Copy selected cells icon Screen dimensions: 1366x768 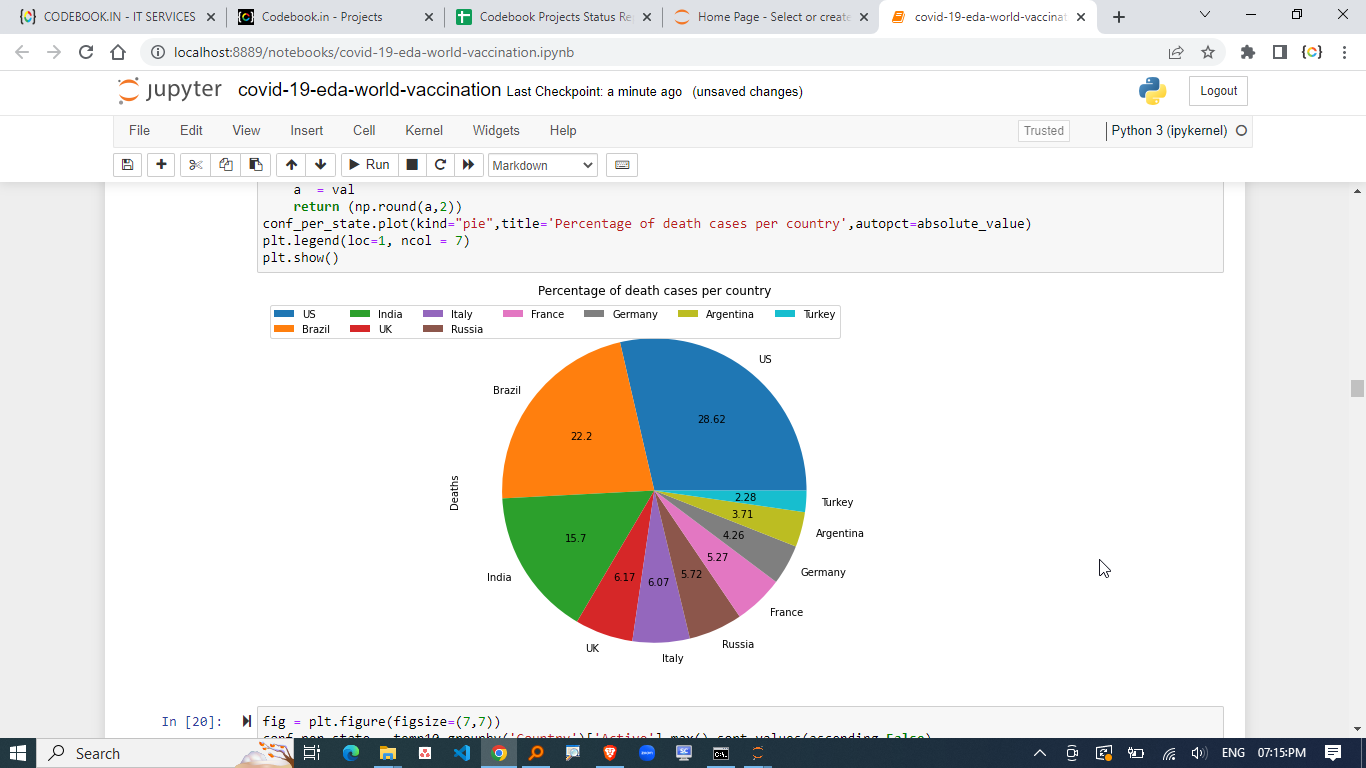point(225,165)
